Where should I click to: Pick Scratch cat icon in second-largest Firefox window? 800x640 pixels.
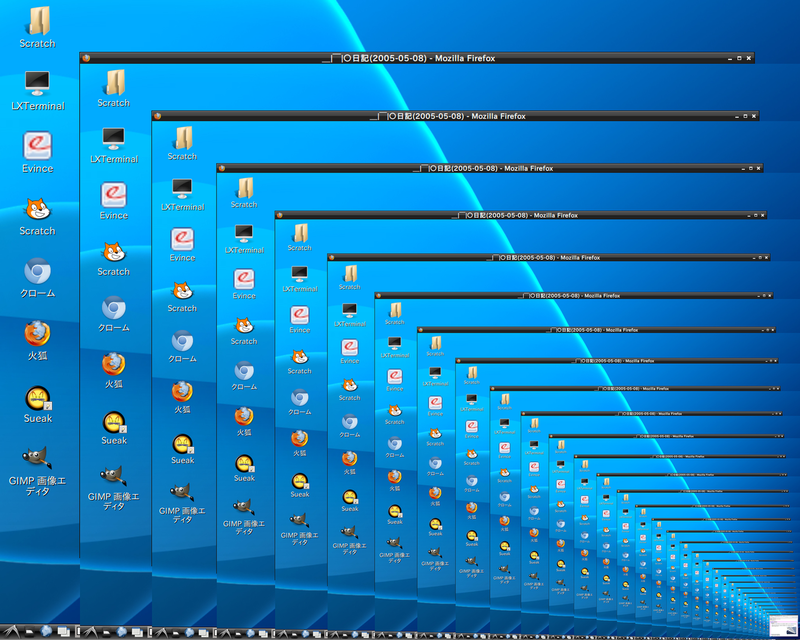tap(183, 291)
